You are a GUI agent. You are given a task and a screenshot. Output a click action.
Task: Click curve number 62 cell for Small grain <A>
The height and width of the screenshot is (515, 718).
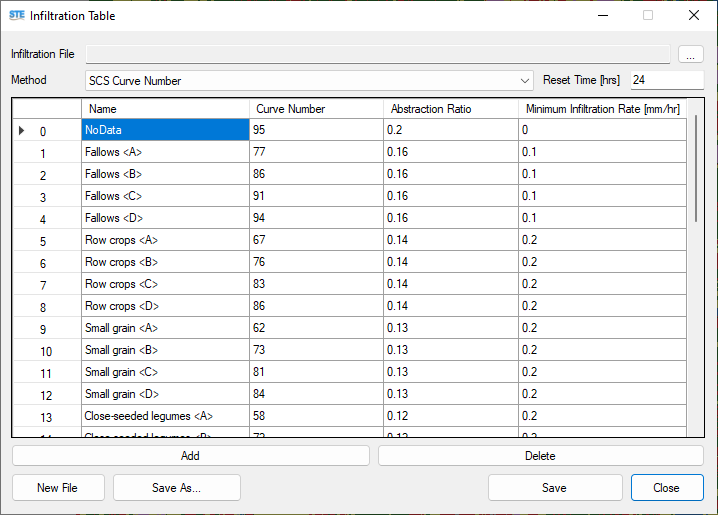tap(316, 327)
